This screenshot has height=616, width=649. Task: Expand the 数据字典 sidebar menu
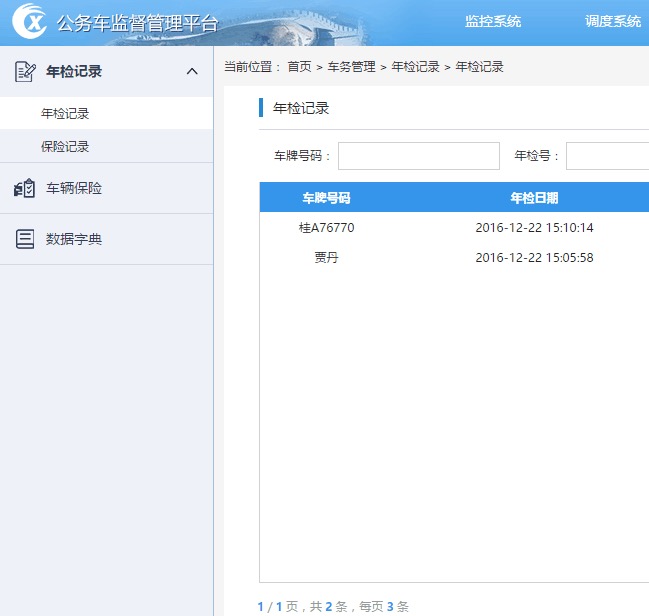[74, 239]
